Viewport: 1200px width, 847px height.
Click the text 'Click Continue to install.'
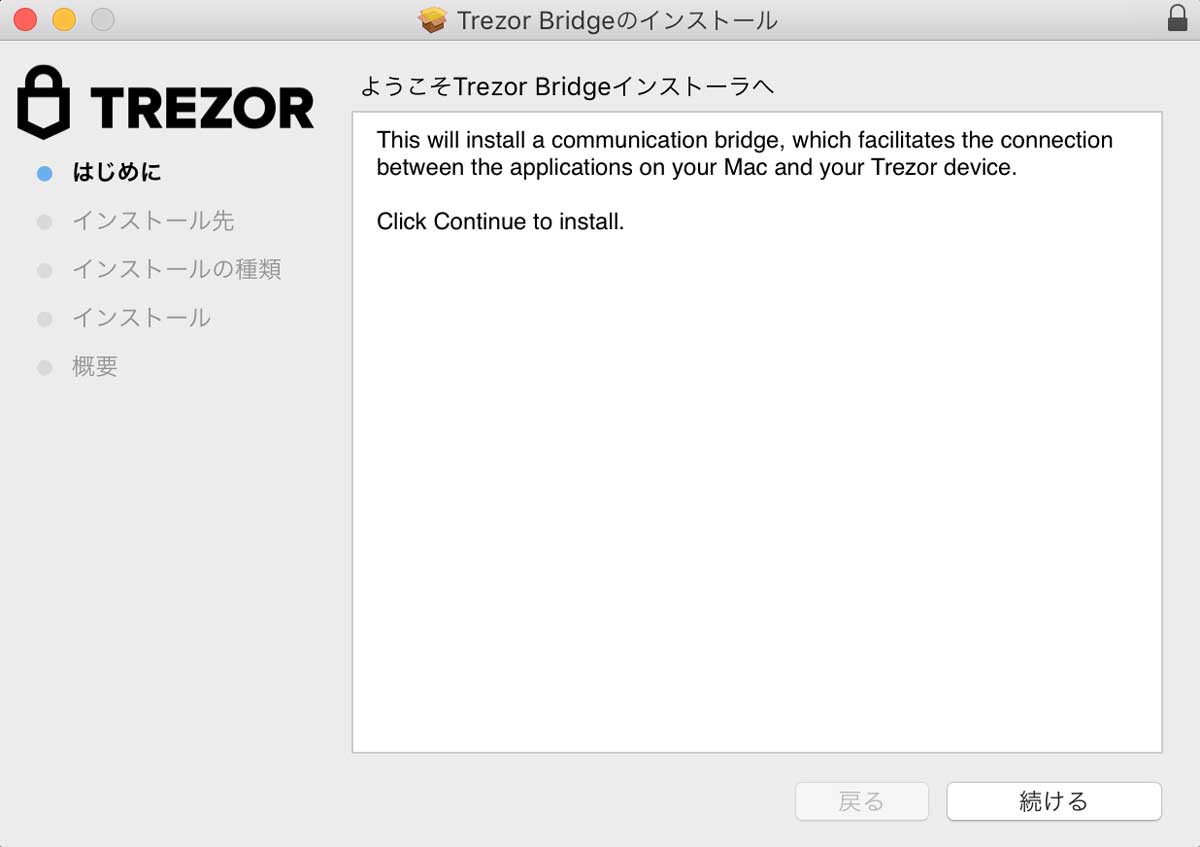[x=500, y=221]
